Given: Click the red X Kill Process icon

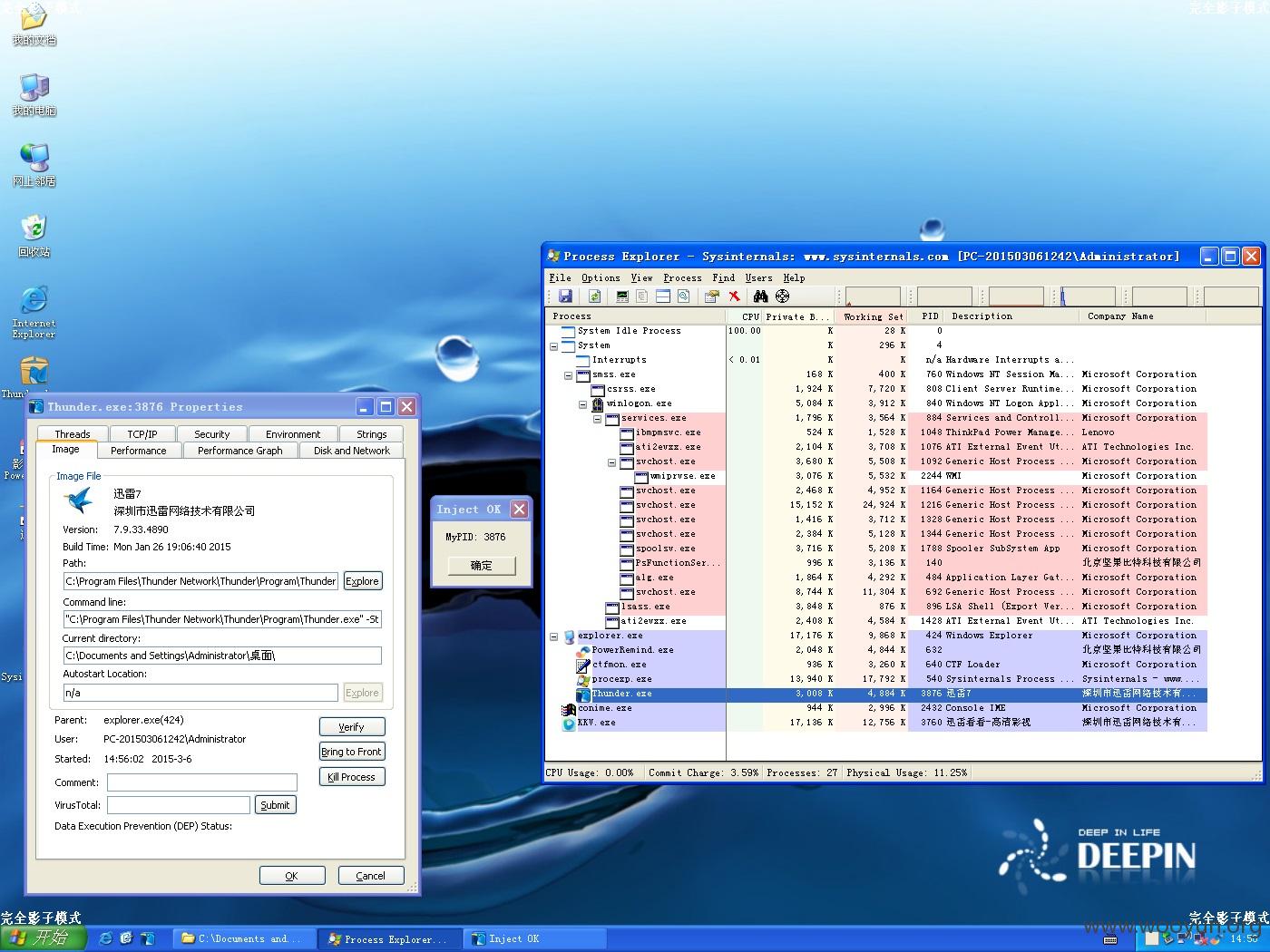Looking at the screenshot, I should 734,296.
